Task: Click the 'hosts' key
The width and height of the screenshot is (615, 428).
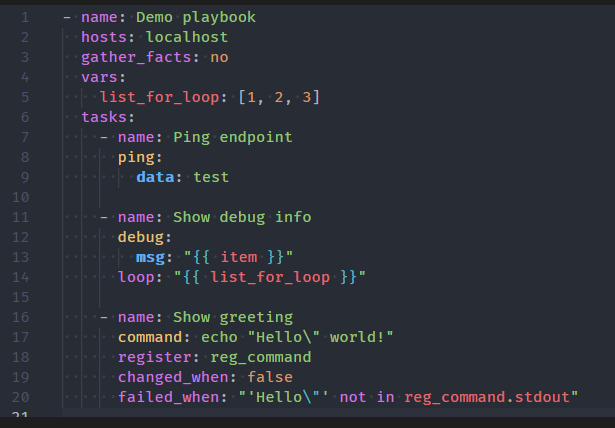Action: [x=104, y=37]
